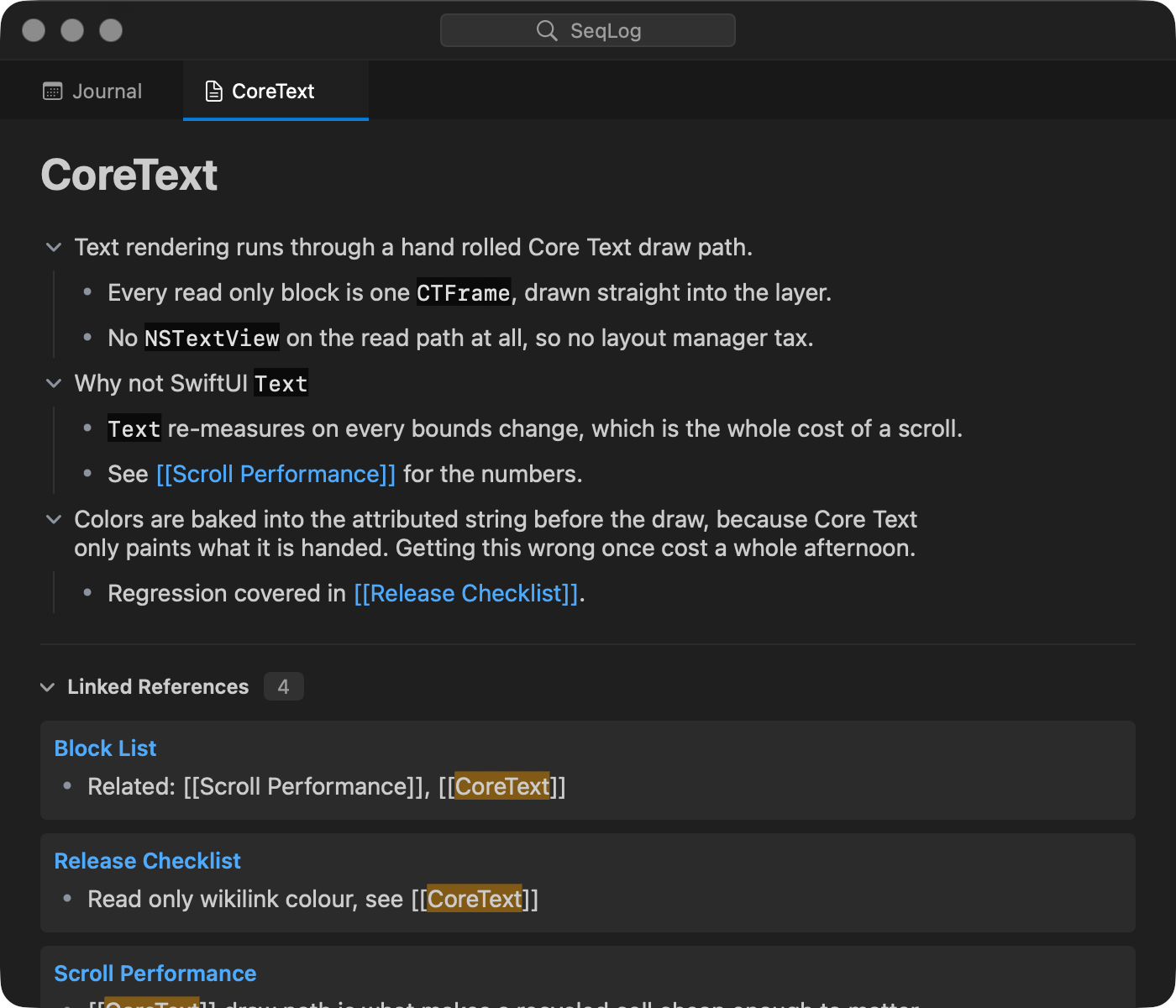Click the NSTextView inline code
Viewport: 1176px width, 1008px height.
pyautogui.click(x=212, y=338)
